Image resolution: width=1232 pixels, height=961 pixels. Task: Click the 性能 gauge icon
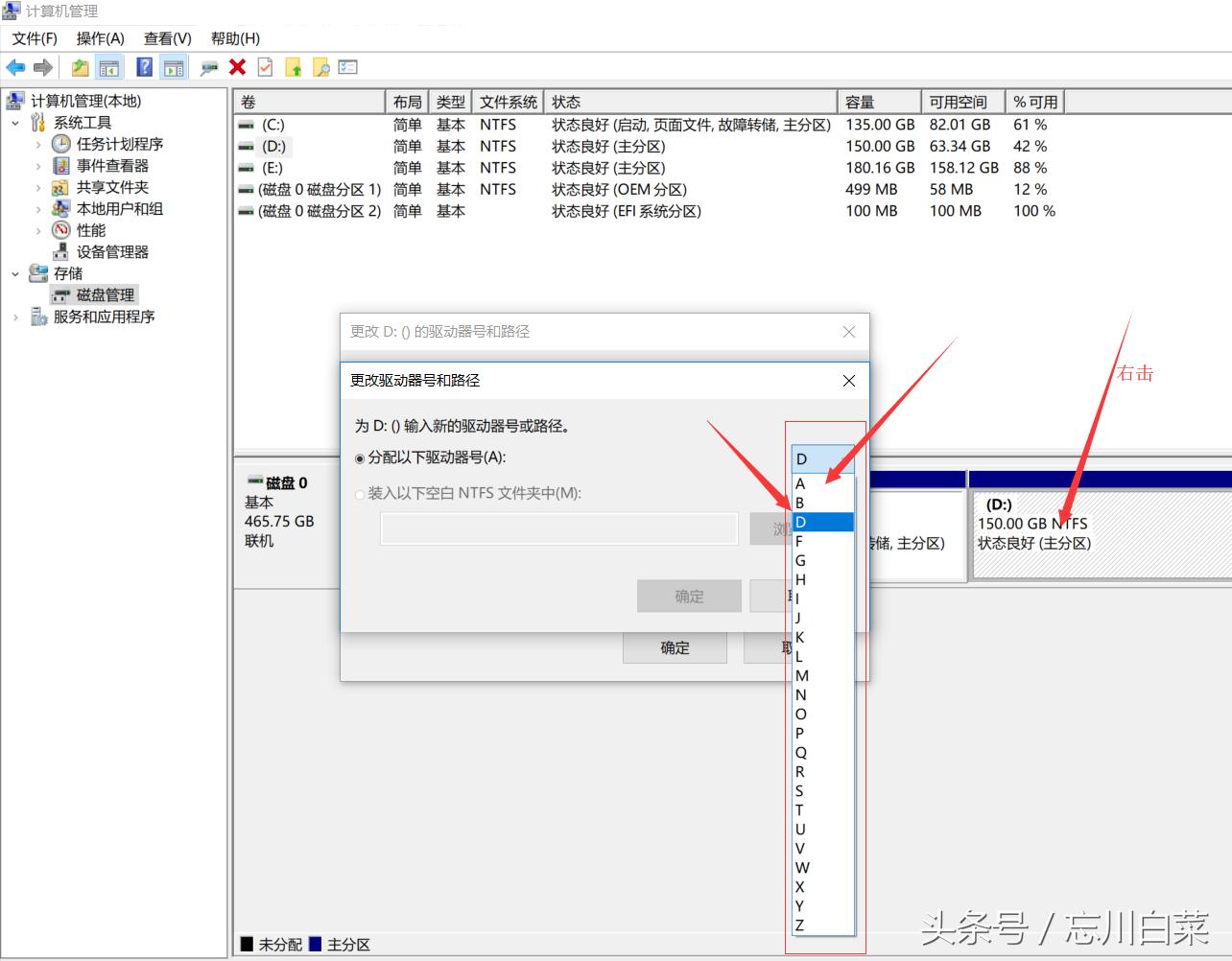pos(61,230)
